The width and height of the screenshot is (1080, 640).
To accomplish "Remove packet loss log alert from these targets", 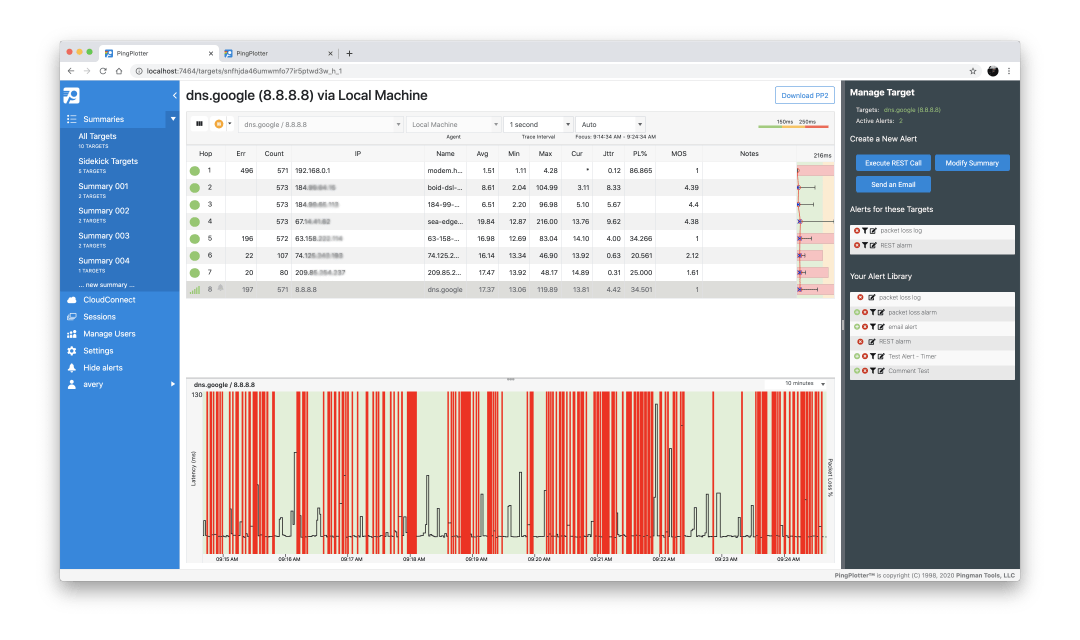I will (858, 230).
